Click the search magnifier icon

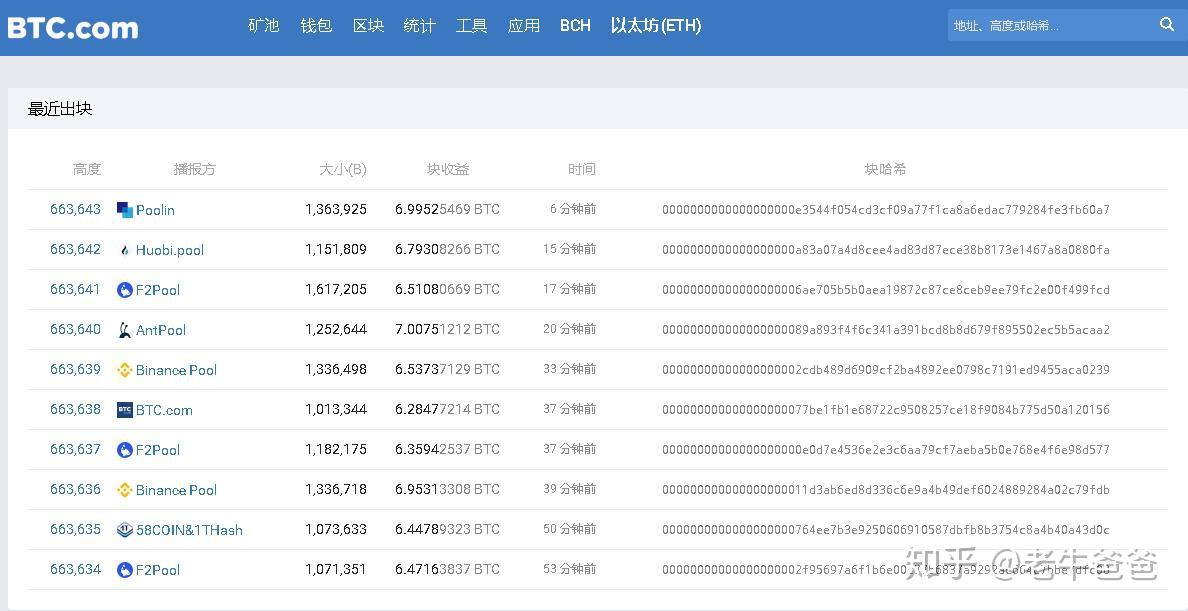(x=1167, y=24)
